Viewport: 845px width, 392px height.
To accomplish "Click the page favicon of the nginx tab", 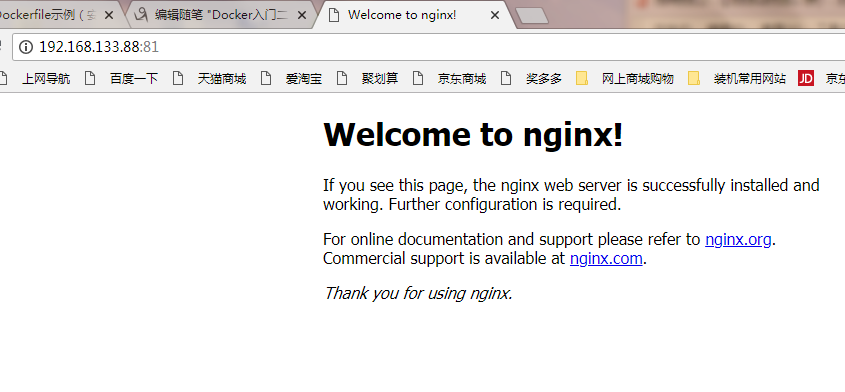I will click(x=334, y=15).
